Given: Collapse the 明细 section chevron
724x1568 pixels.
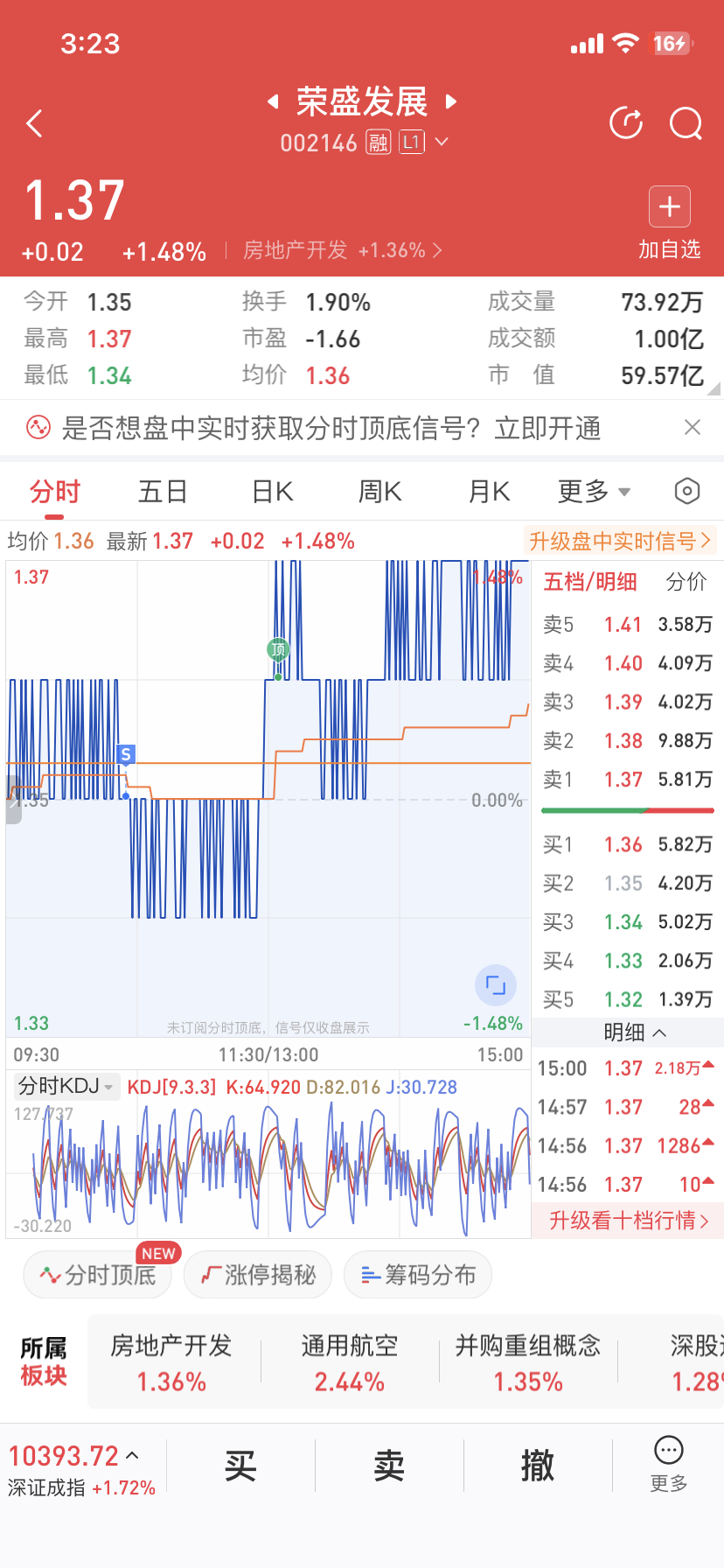Looking at the screenshot, I should coord(659,1032).
